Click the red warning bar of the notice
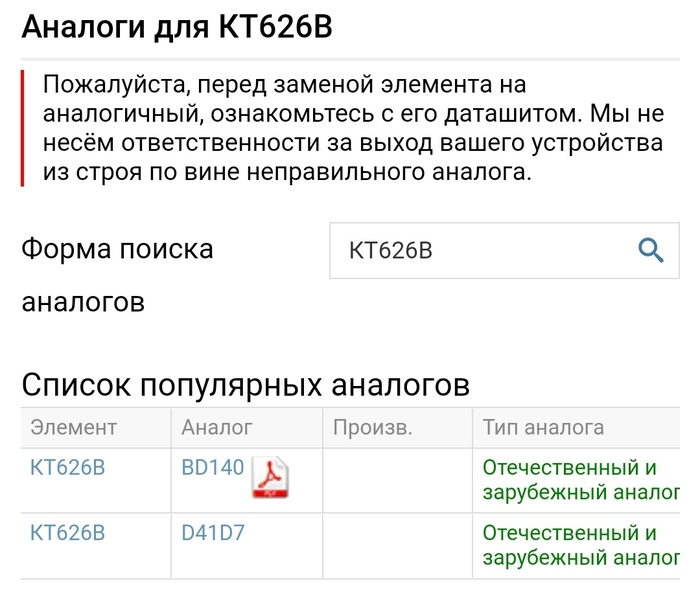This screenshot has width=700, height=601. tap(22, 128)
